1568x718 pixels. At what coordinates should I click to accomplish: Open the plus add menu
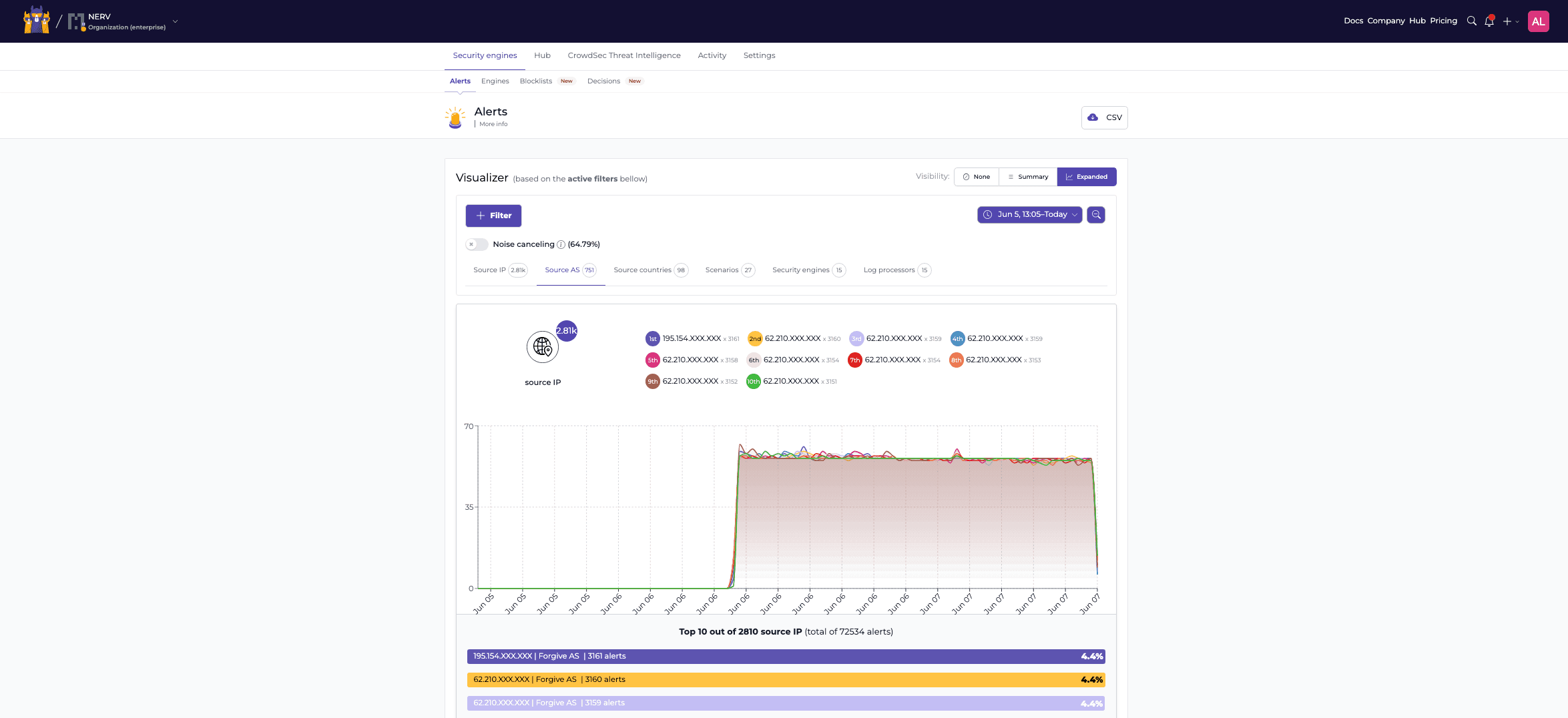click(1511, 21)
